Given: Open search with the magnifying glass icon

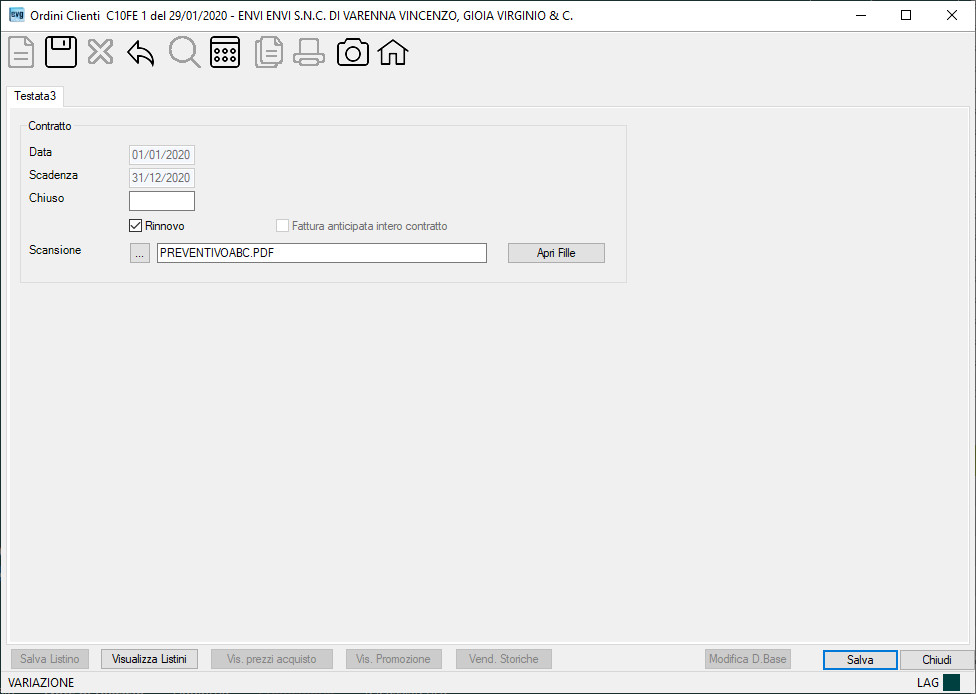Looking at the screenshot, I should pyautogui.click(x=184, y=52).
